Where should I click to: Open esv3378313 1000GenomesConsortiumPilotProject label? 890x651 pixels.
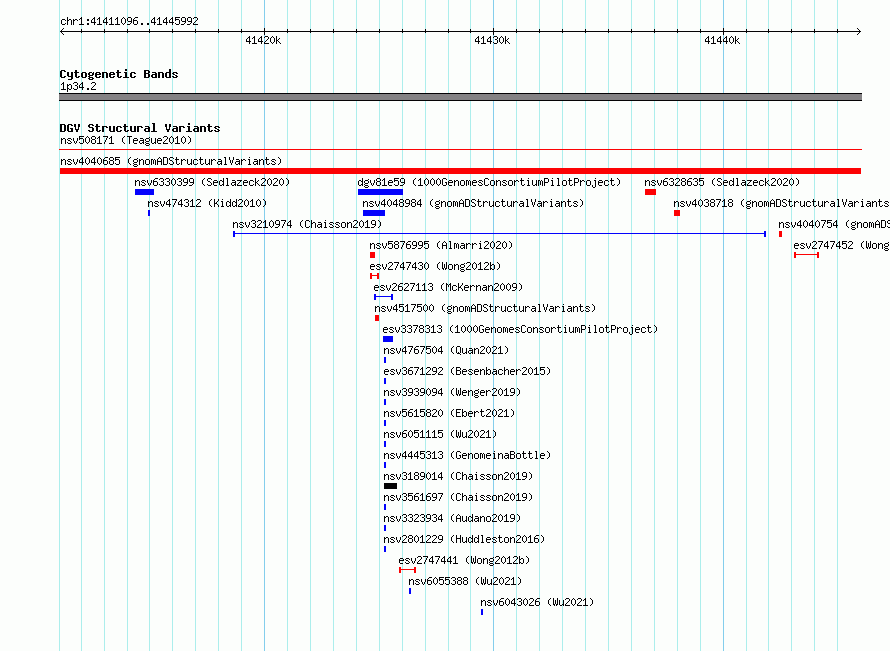click(520, 329)
